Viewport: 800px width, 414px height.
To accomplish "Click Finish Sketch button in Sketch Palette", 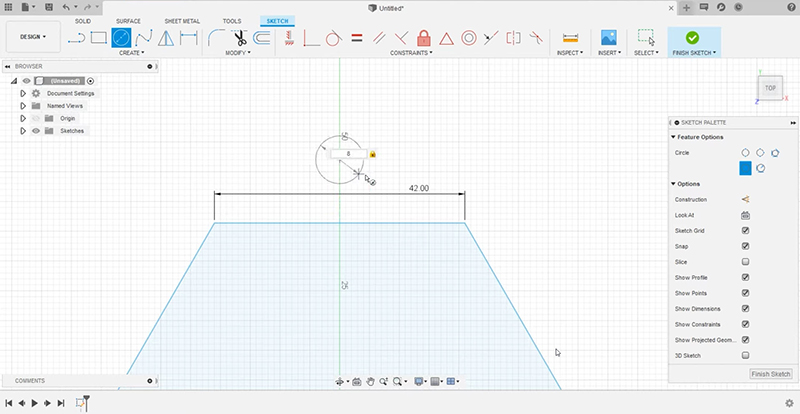I will click(x=771, y=374).
